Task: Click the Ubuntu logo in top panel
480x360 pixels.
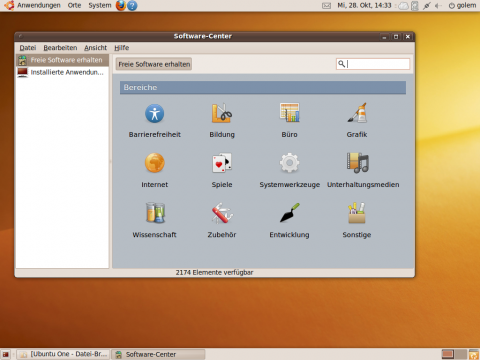Action: [9, 5]
